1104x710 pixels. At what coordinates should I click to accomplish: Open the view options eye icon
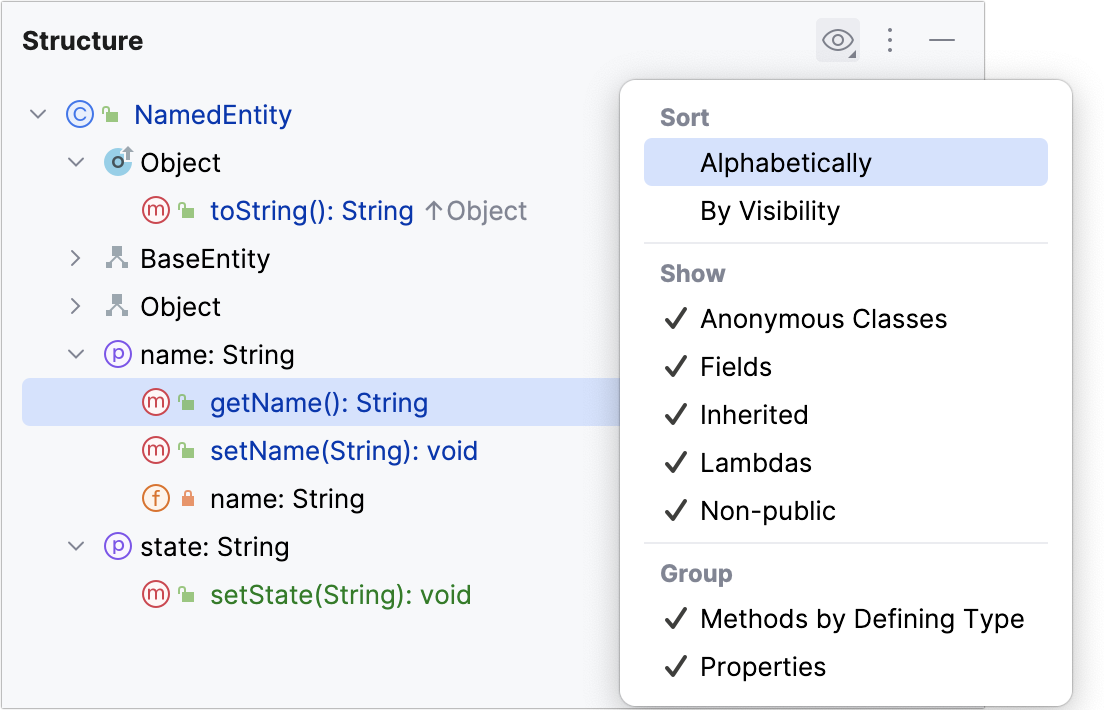(x=837, y=40)
